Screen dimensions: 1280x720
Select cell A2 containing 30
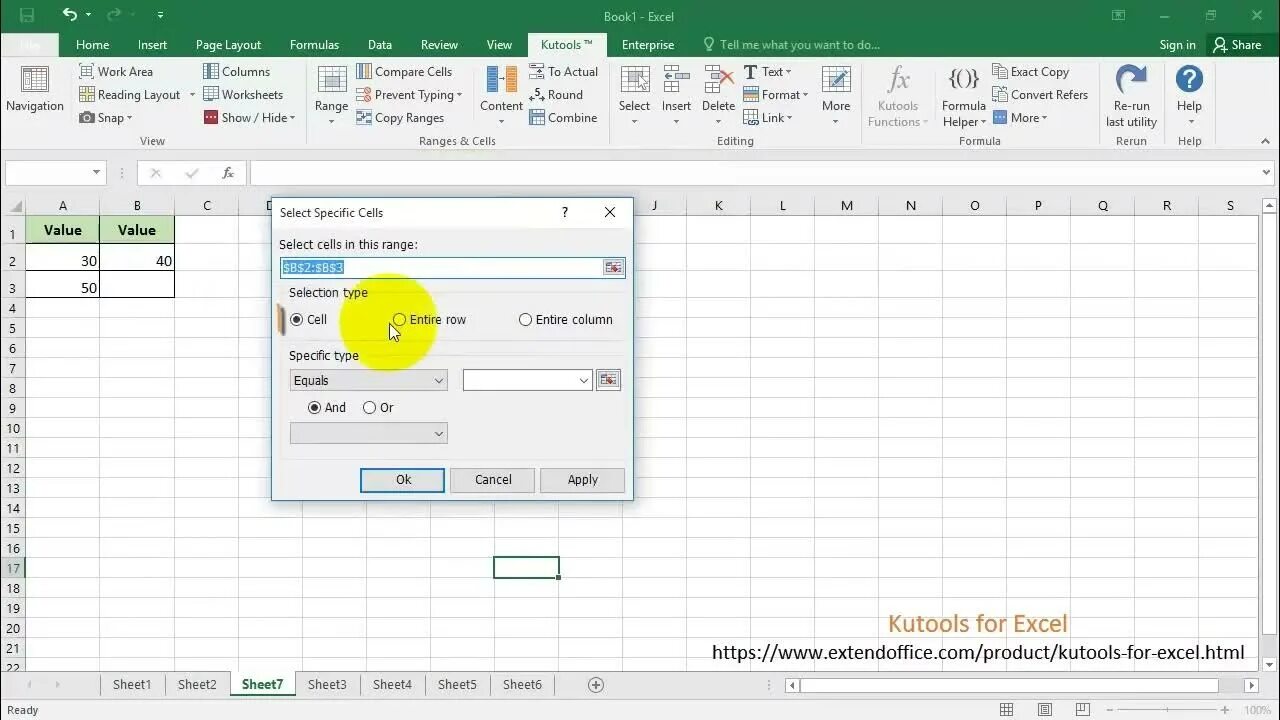(x=62, y=261)
